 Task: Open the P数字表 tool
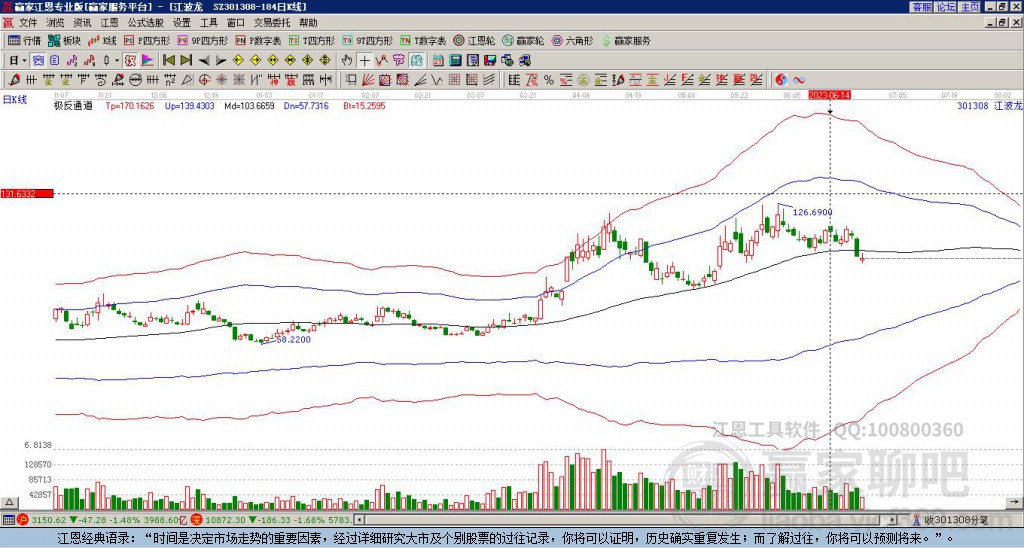coord(258,40)
